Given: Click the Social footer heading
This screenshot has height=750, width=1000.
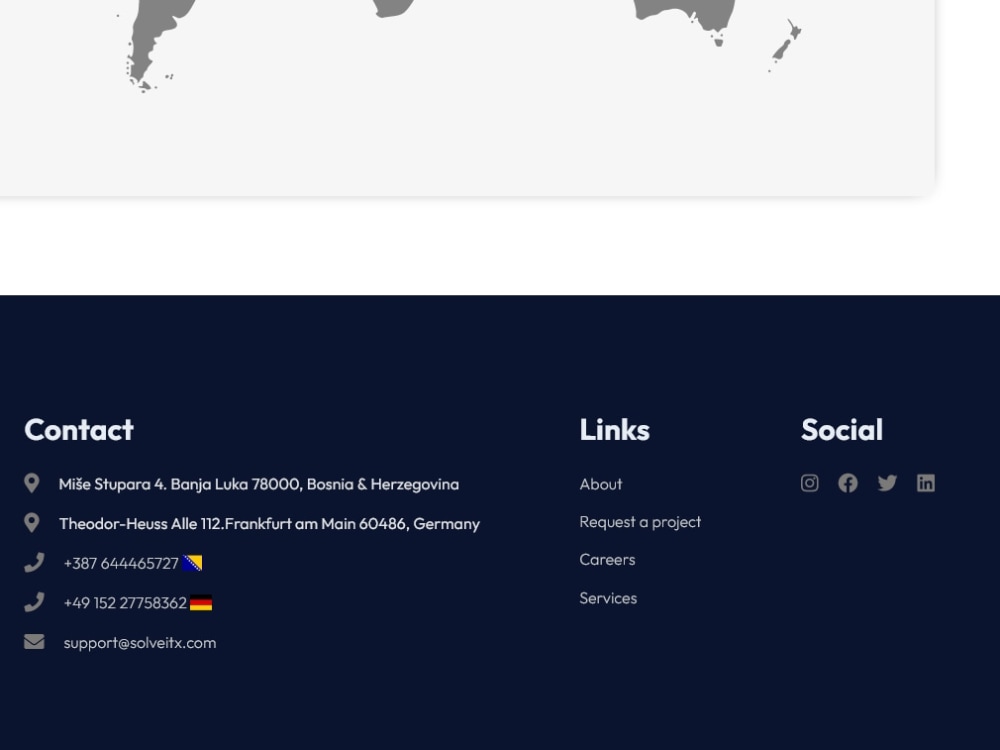Looking at the screenshot, I should point(842,430).
